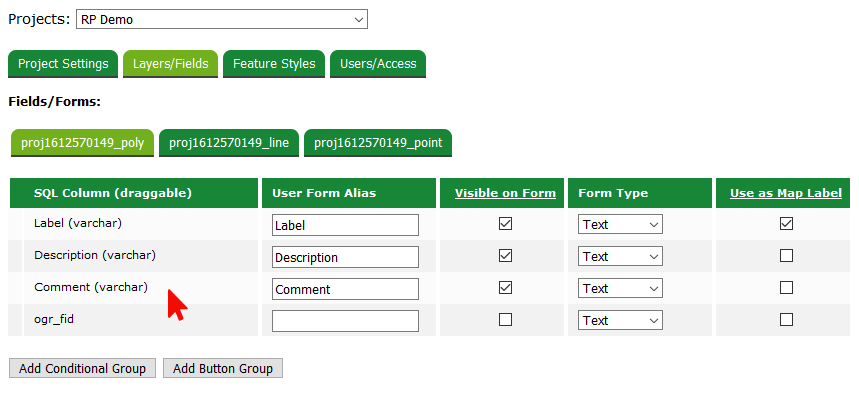Viewport: 859px width, 417px height.
Task: Expand Form Type dropdown for Label row
Action: click(620, 225)
